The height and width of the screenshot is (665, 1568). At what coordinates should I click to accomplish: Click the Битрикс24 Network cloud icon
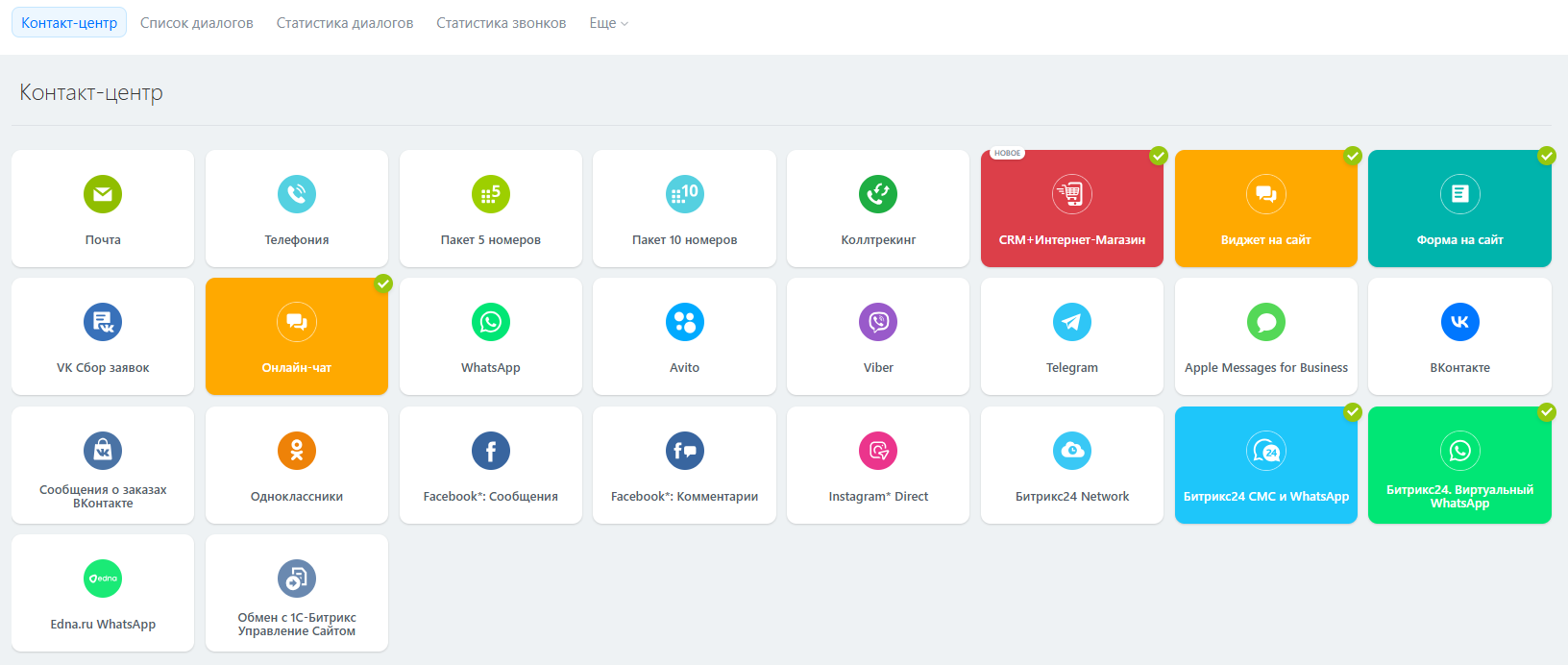[x=1072, y=451]
